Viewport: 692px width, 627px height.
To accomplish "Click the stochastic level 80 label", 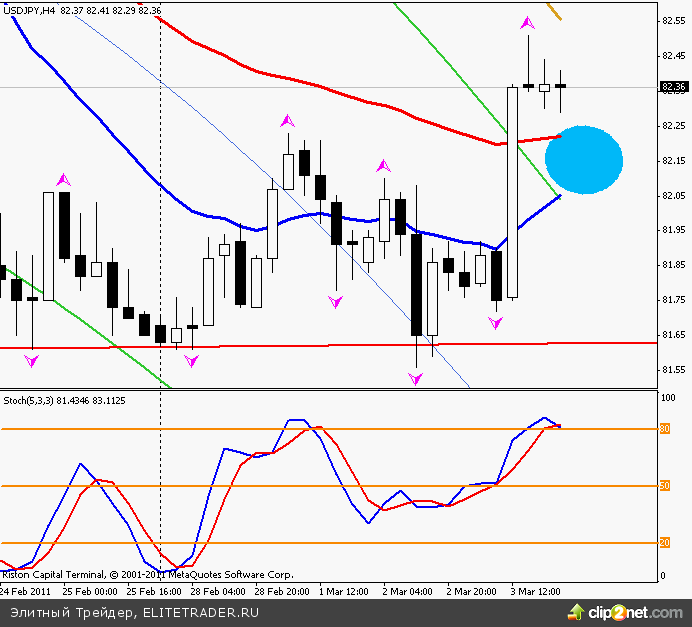I will click(x=663, y=429).
